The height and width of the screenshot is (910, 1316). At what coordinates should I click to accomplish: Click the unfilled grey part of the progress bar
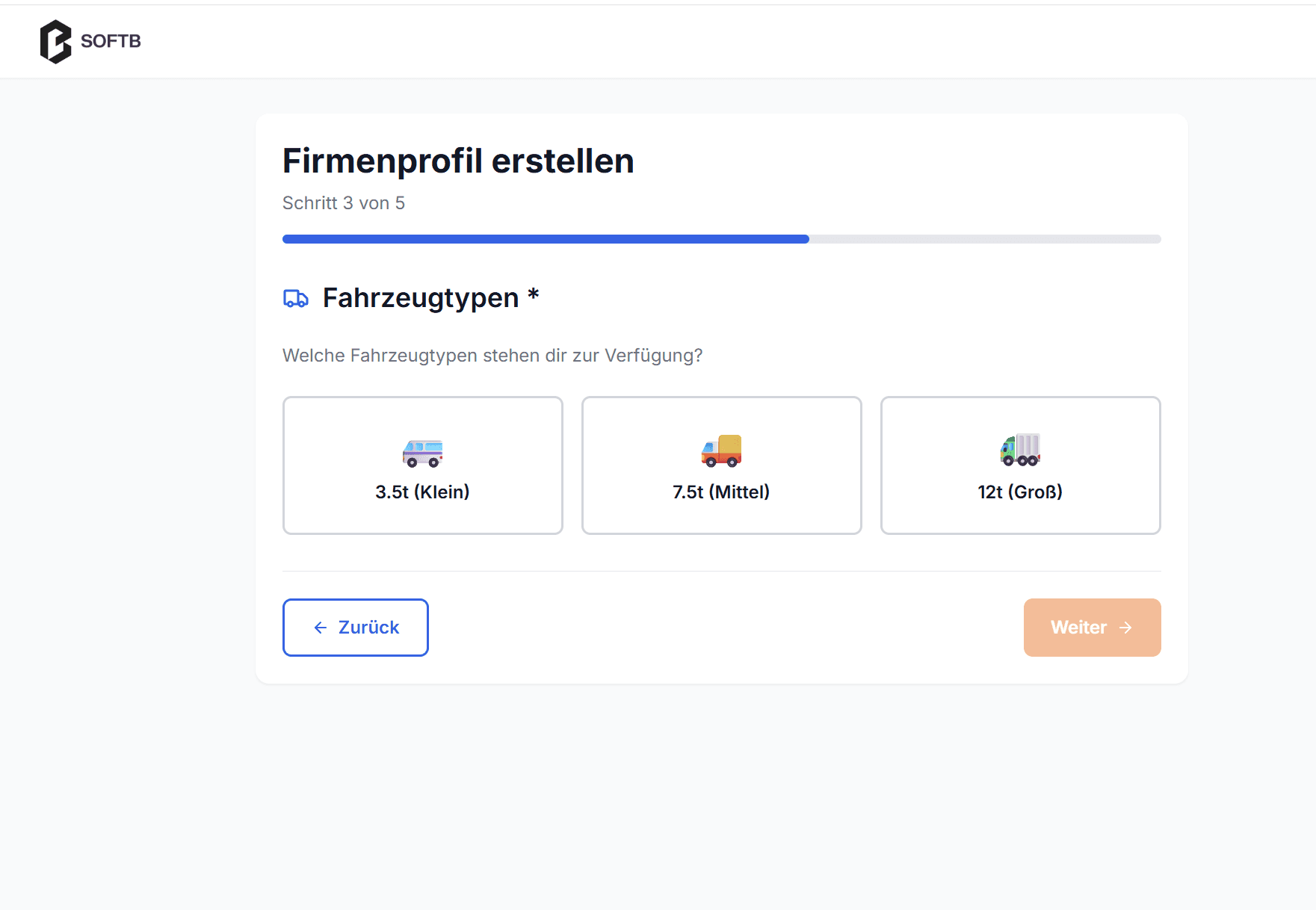[x=985, y=239]
